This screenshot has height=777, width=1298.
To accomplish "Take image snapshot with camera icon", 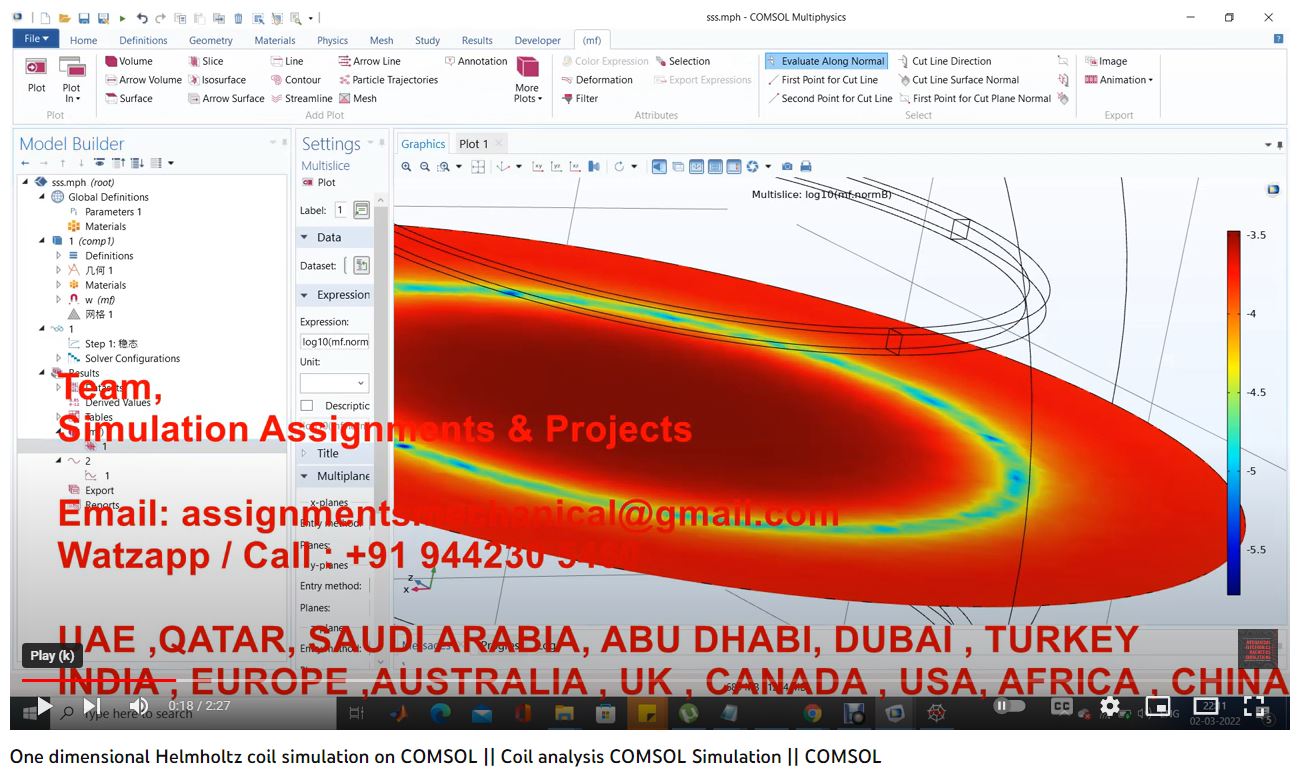I will click(x=787, y=167).
